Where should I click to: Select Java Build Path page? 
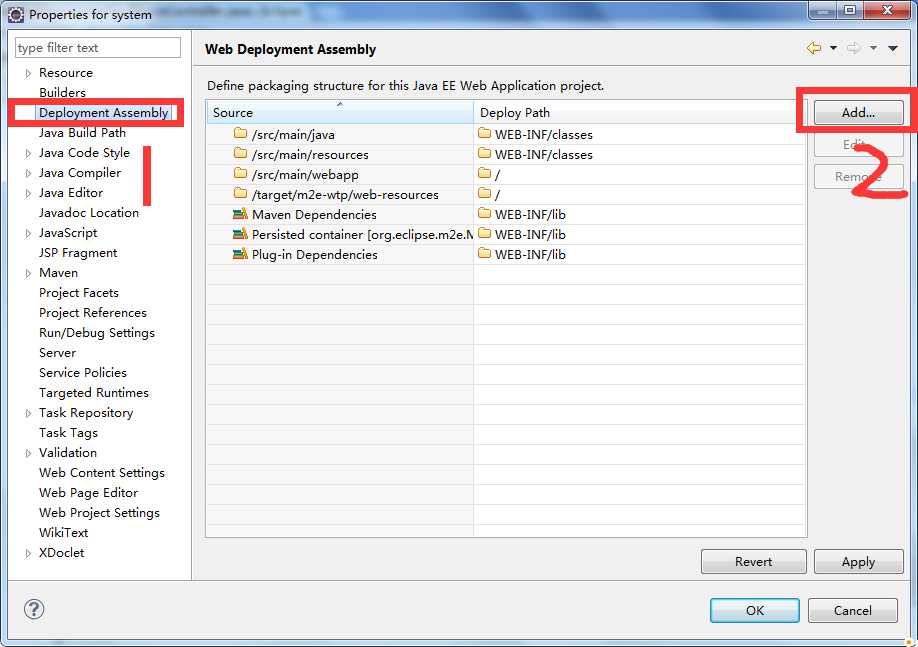click(x=83, y=132)
